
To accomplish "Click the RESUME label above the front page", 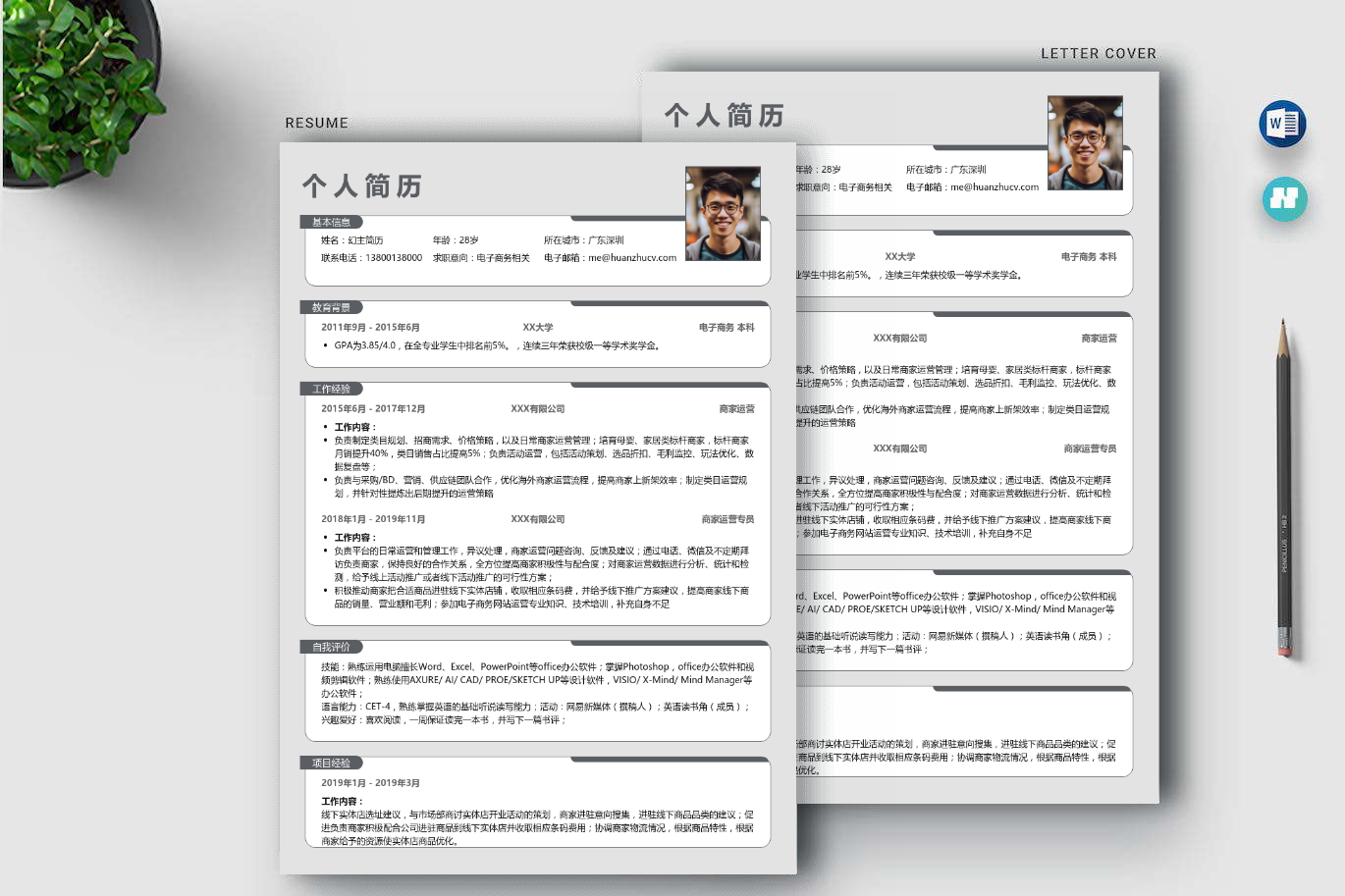I will click(316, 123).
